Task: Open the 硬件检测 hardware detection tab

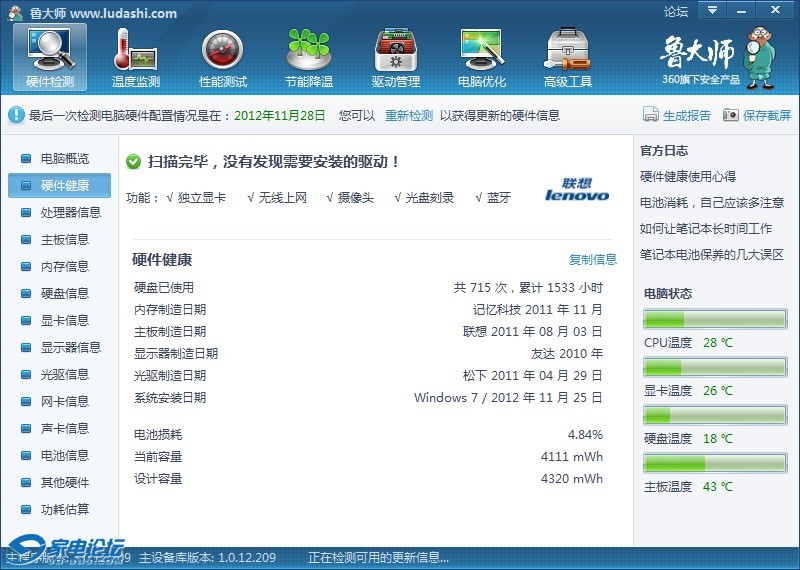Action: (x=50, y=57)
